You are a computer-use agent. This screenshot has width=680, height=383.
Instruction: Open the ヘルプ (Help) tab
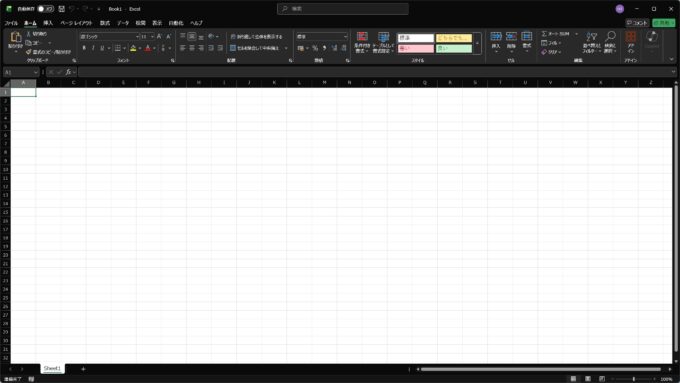coord(196,23)
